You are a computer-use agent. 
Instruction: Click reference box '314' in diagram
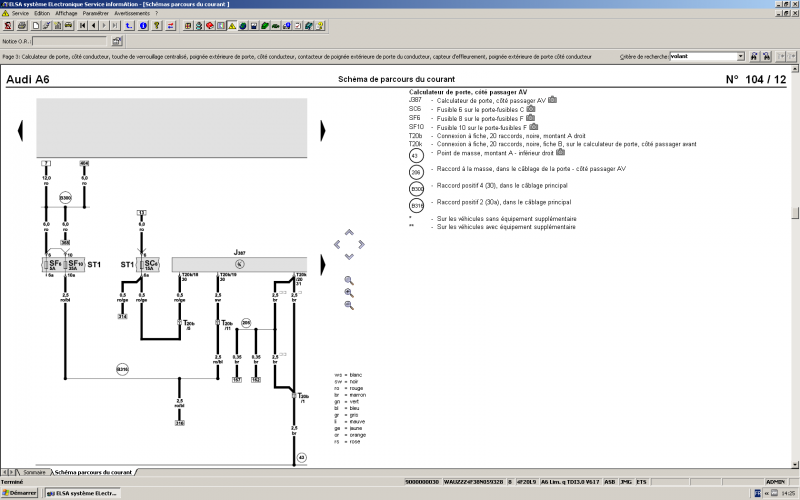point(122,317)
